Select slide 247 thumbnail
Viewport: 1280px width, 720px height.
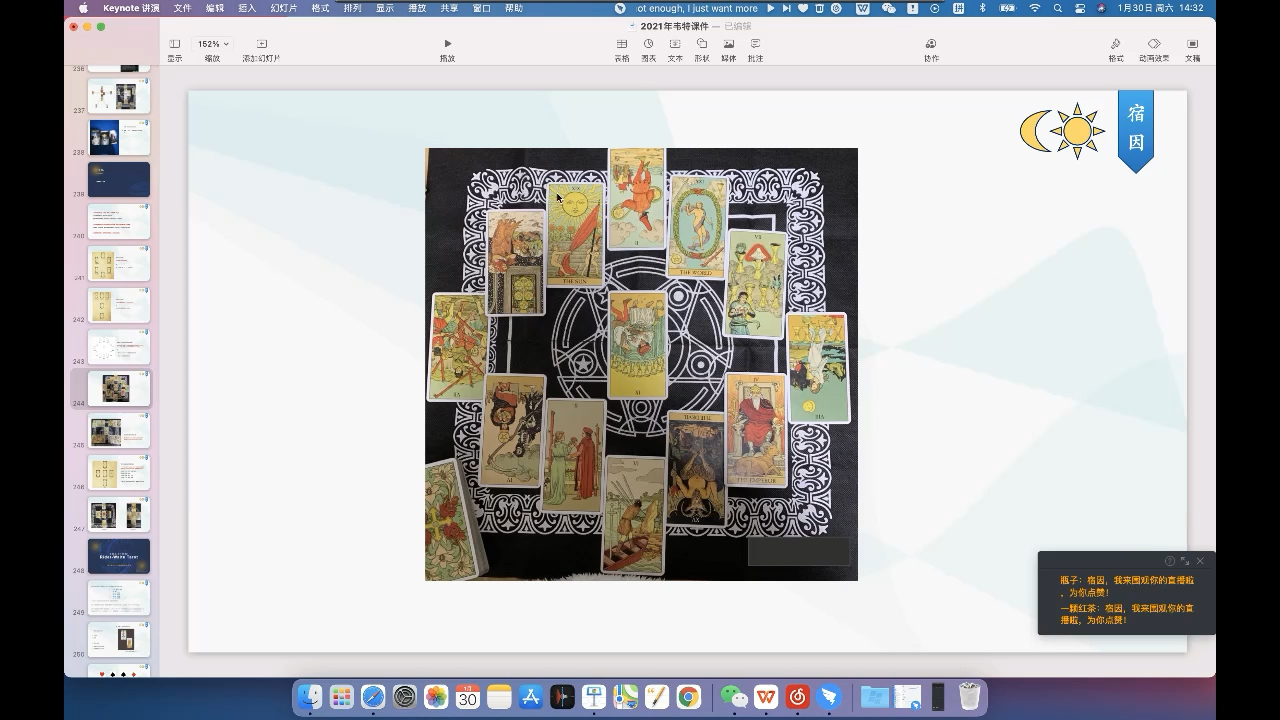pos(119,515)
